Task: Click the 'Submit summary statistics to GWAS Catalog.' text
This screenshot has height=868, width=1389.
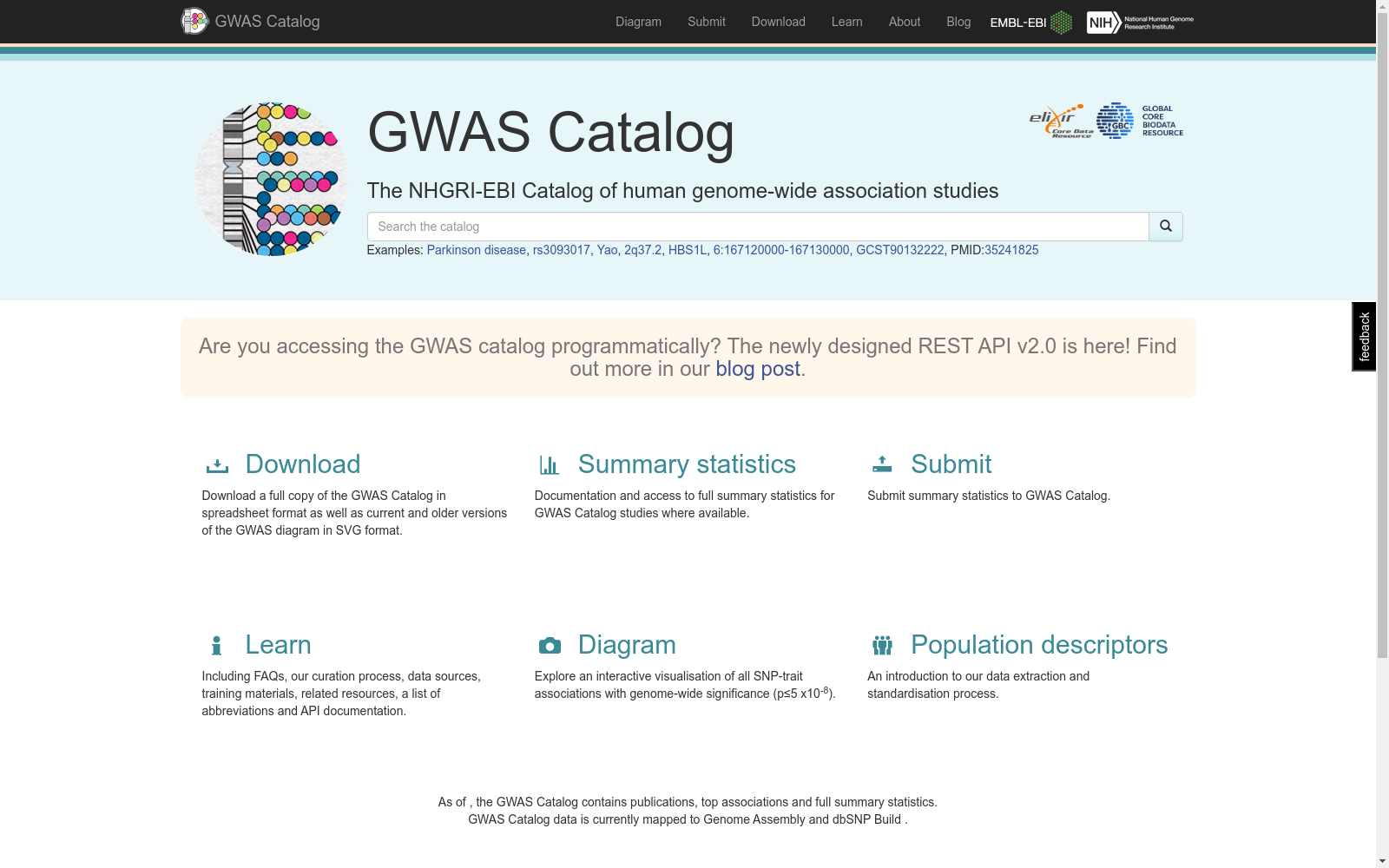Action: pyautogui.click(x=989, y=496)
